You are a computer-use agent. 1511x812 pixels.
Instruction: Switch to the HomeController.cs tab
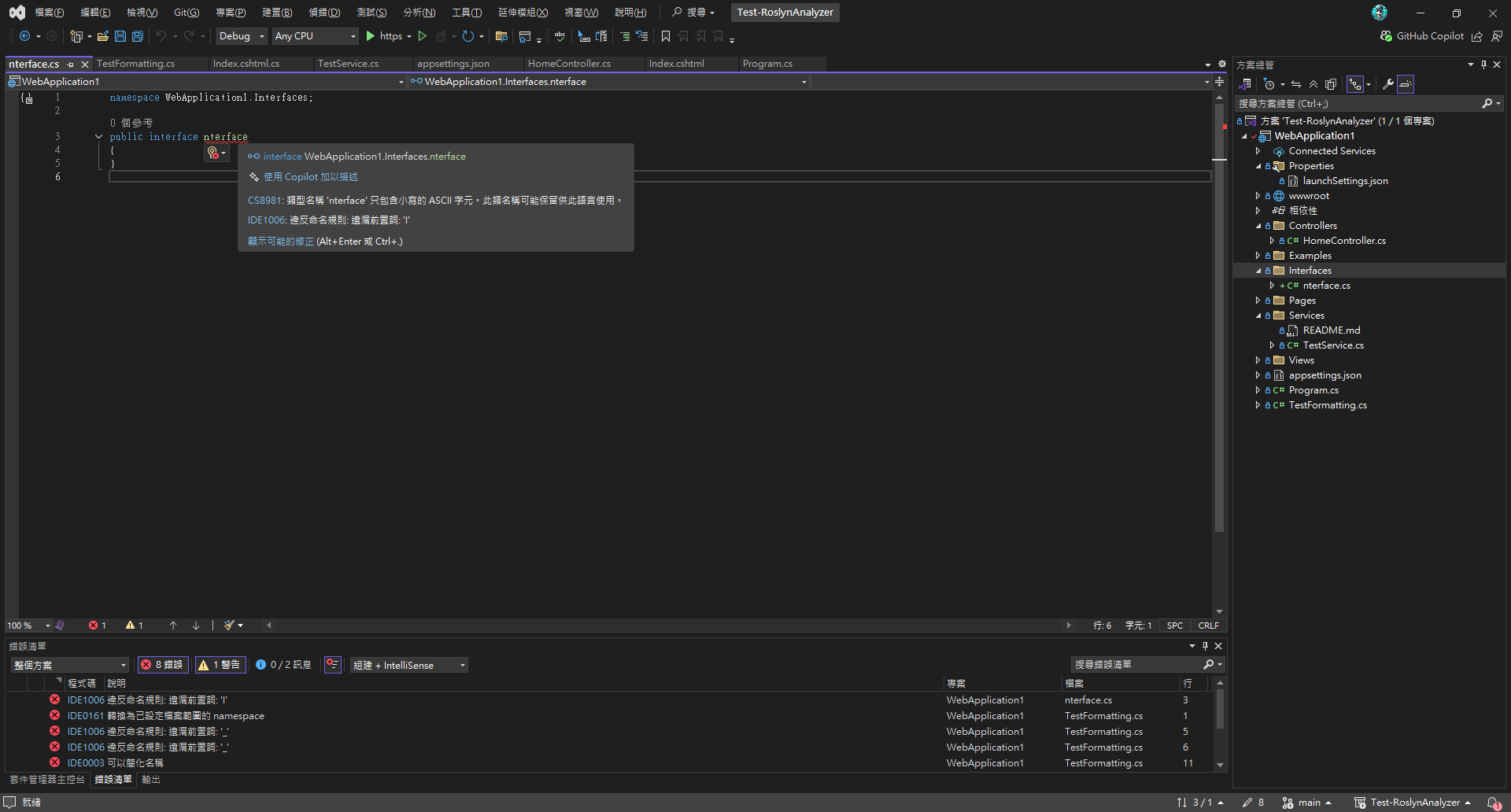pos(569,64)
